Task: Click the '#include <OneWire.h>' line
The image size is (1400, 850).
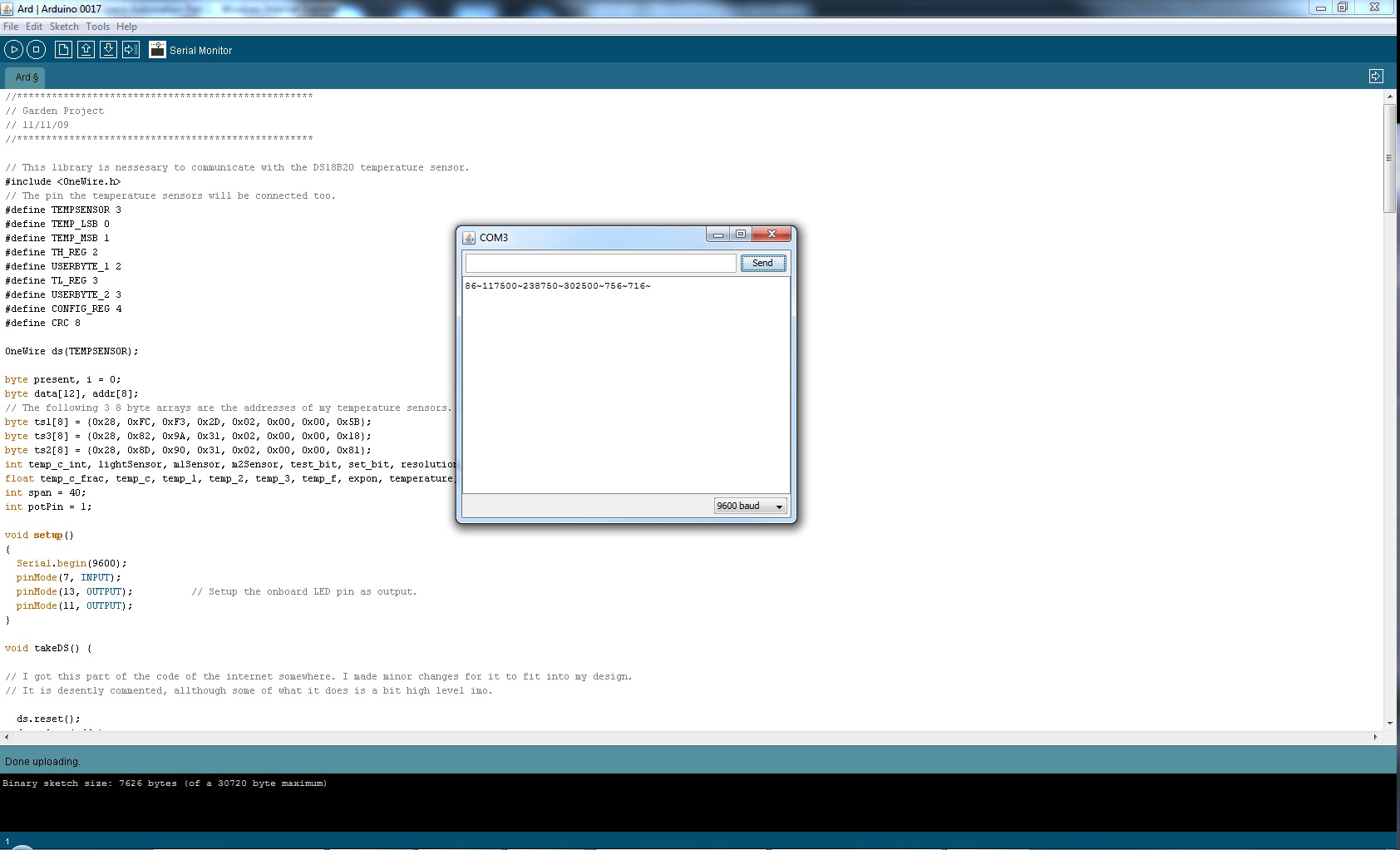Action: [62, 181]
